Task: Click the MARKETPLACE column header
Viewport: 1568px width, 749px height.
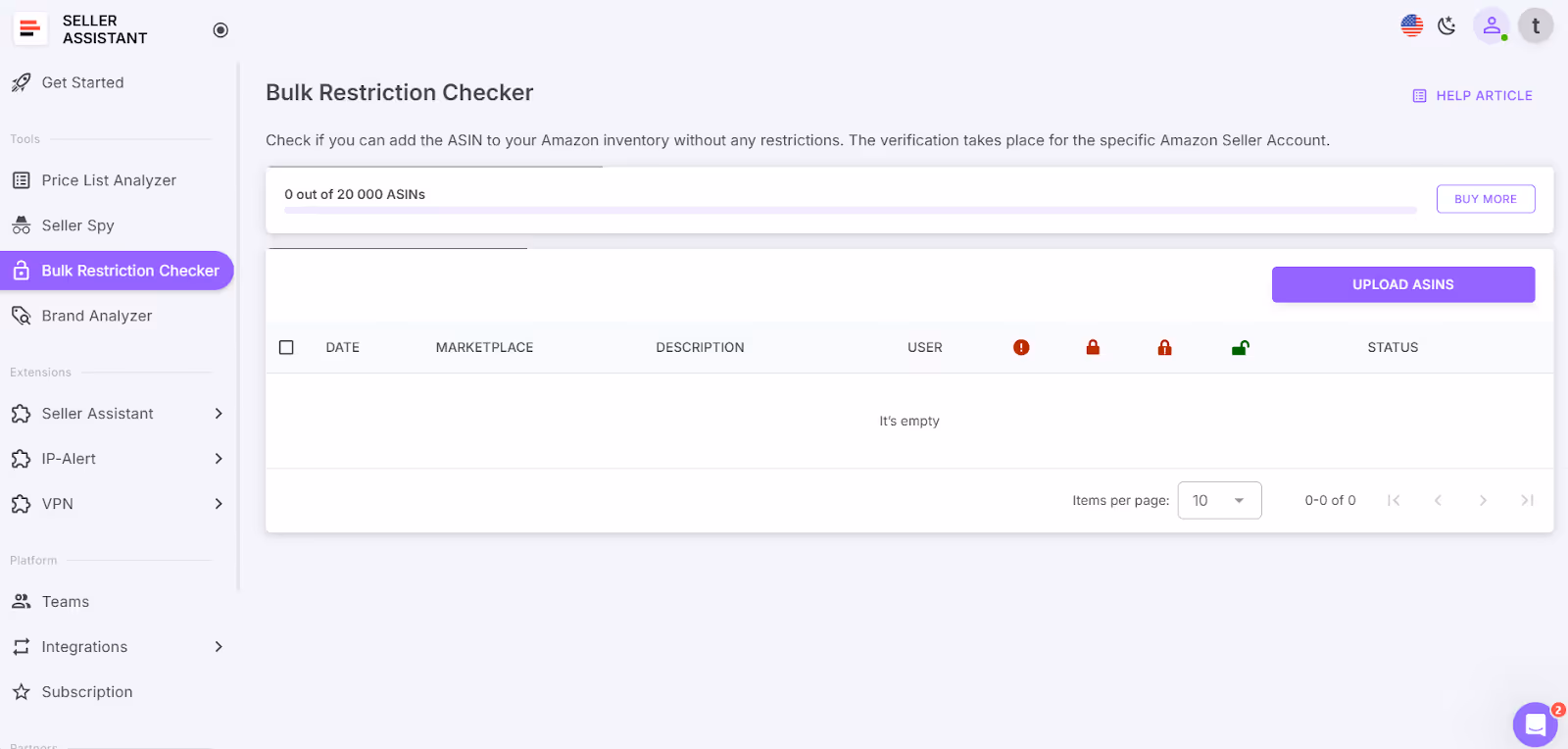Action: pyautogui.click(x=484, y=347)
